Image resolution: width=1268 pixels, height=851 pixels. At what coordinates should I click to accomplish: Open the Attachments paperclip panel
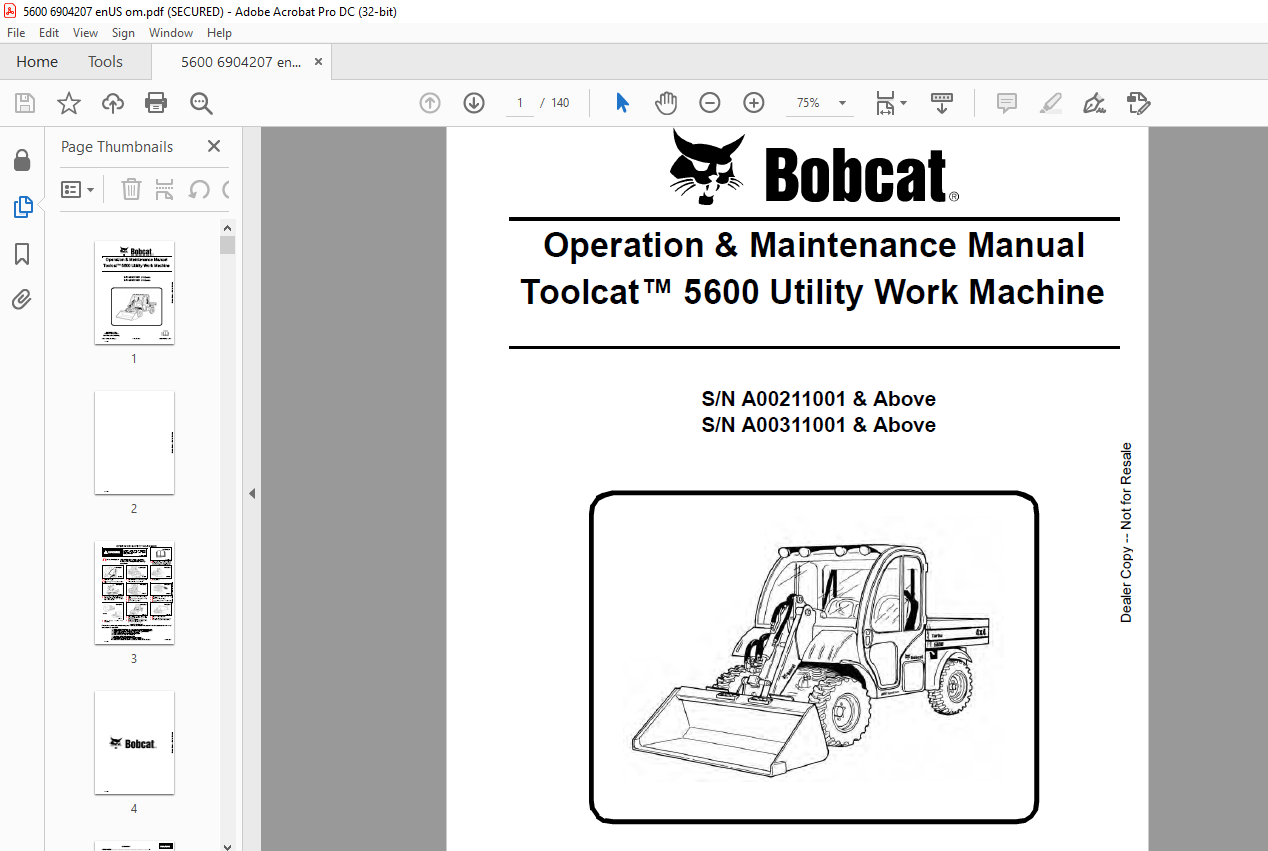[22, 299]
